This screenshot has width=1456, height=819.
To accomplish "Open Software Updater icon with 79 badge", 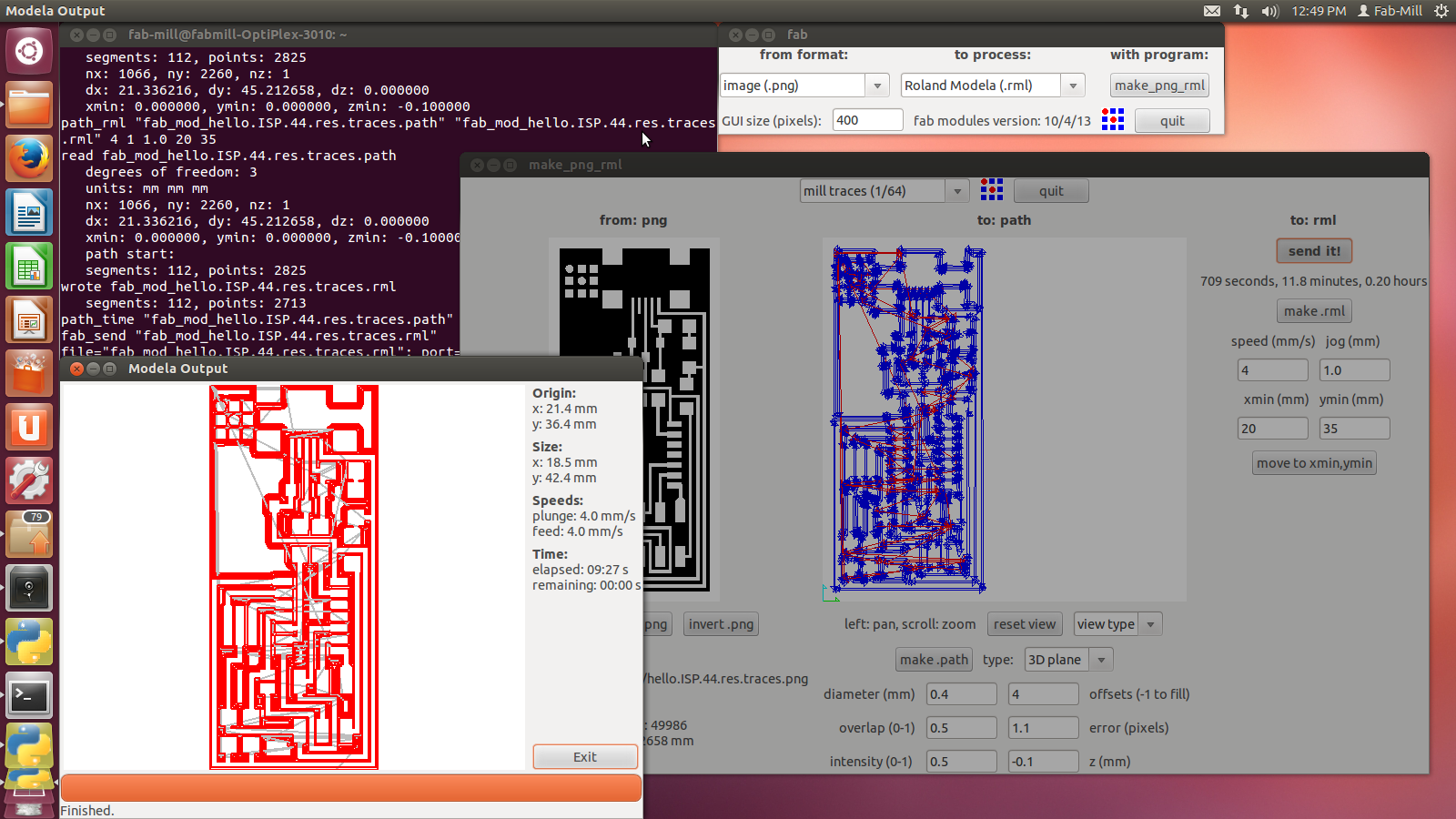I will tap(29, 535).
